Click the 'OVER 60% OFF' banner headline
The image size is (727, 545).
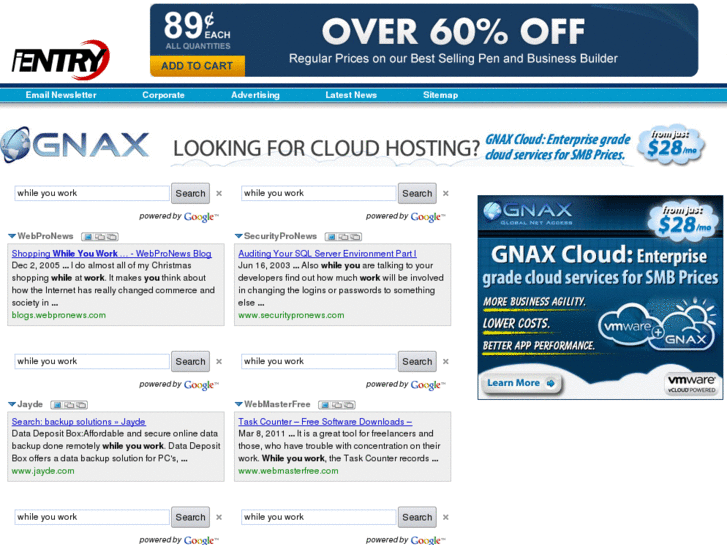click(453, 32)
